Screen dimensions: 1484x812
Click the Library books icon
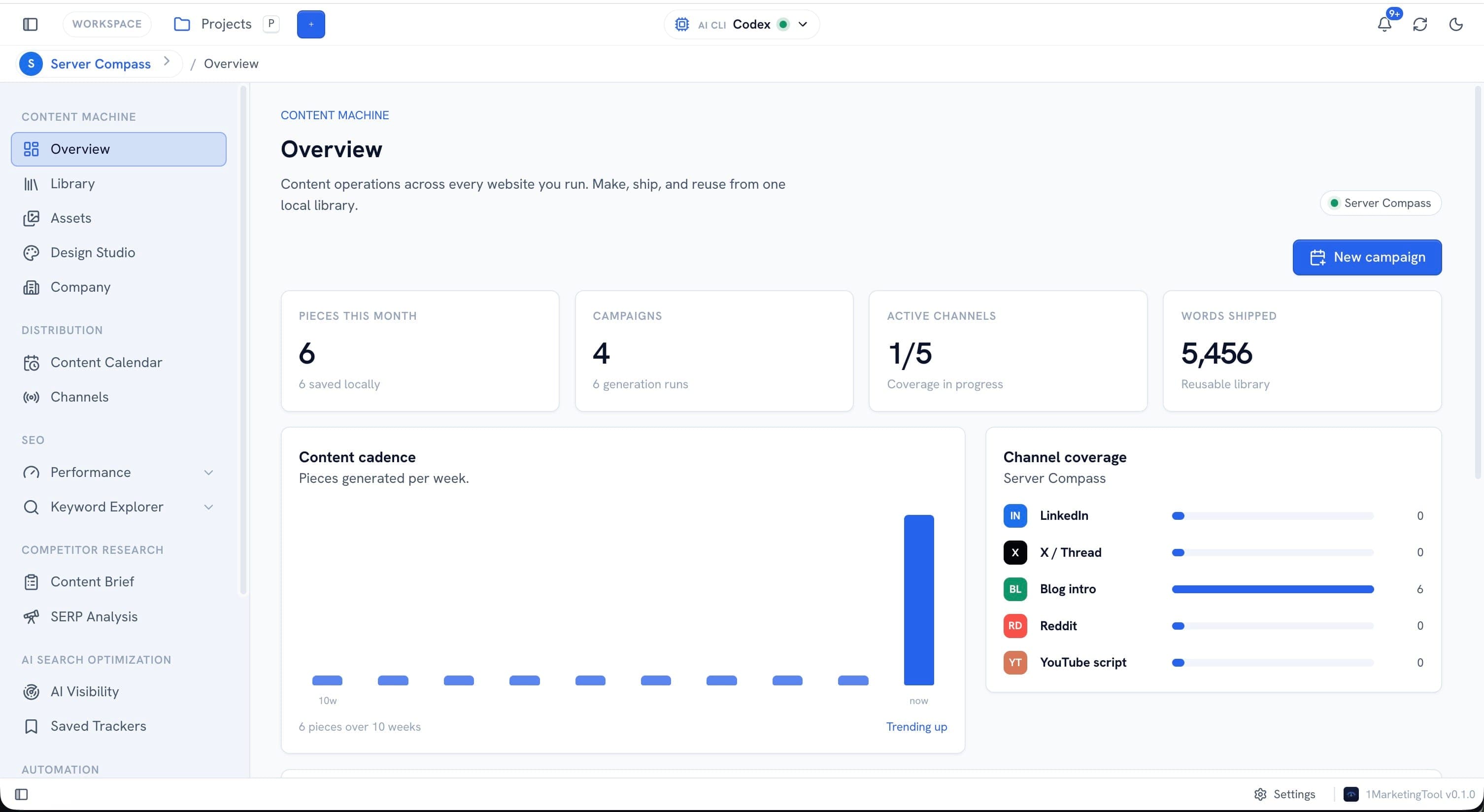[31, 184]
